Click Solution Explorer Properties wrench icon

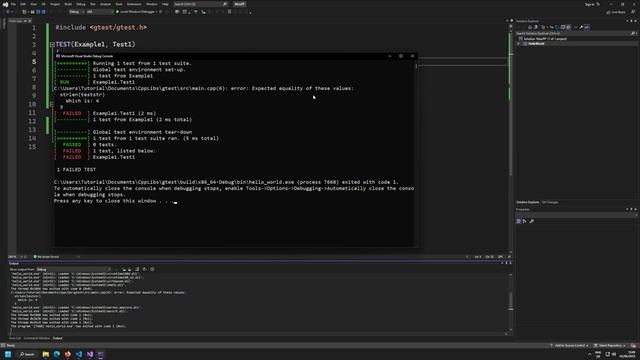point(581,27)
